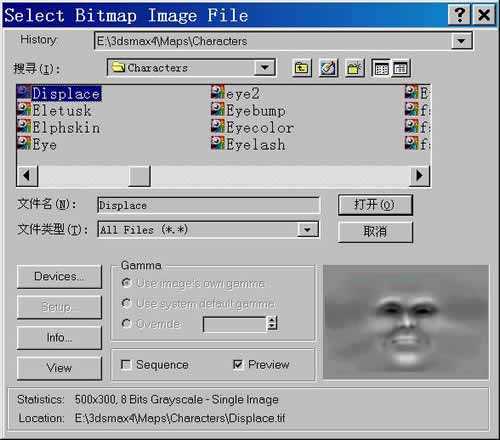Click the eye2 file icon

coord(218,92)
